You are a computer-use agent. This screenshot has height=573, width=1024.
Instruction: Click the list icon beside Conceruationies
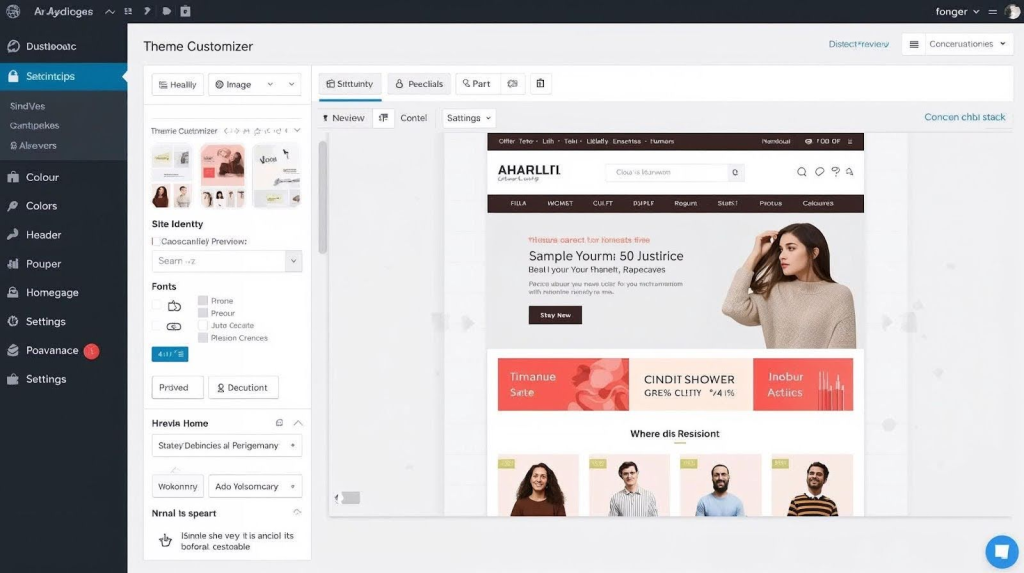point(914,44)
